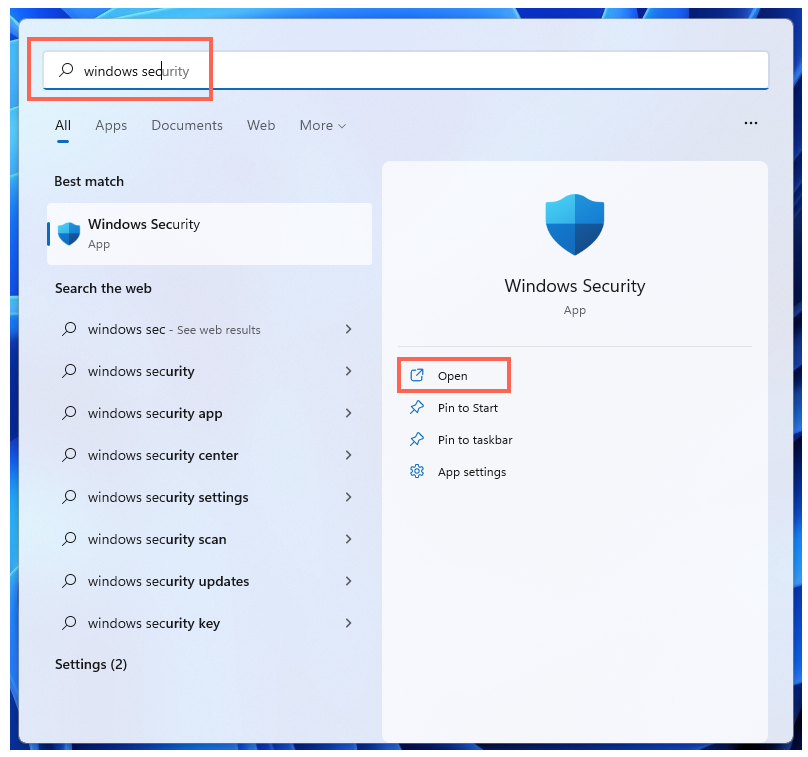The image size is (808, 757).
Task: Click the search icon next to 'windows security settings'
Action: click(69, 497)
